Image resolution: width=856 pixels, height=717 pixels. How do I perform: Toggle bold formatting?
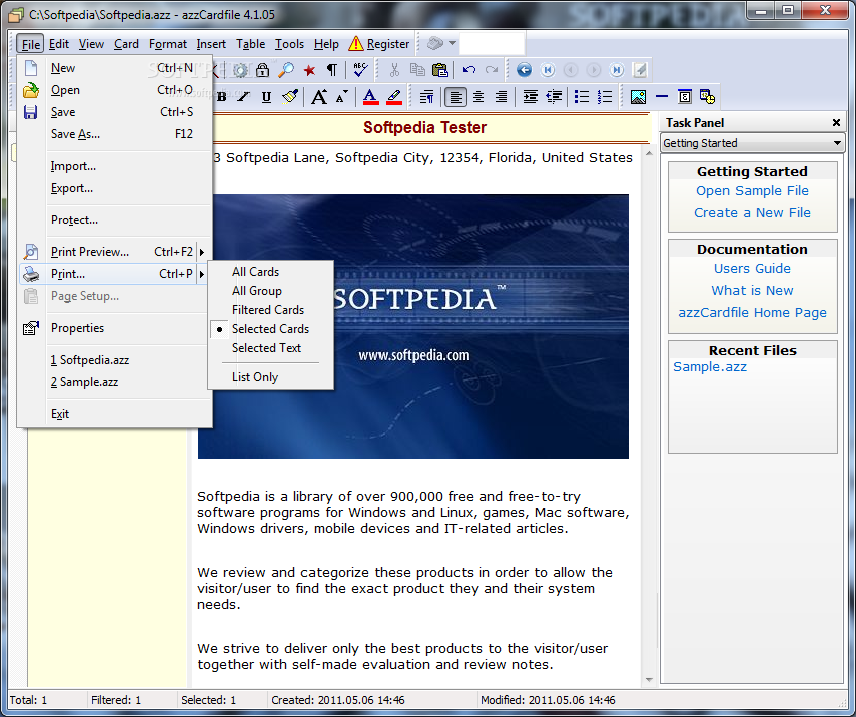coord(222,97)
